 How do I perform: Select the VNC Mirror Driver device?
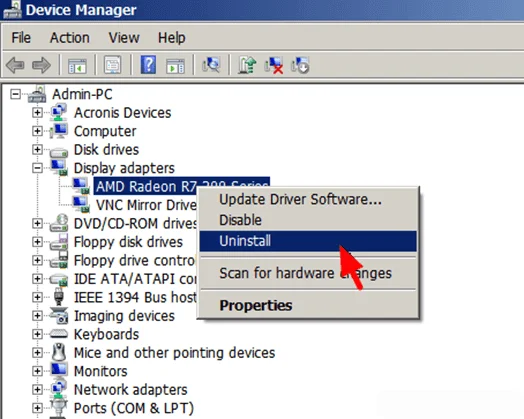point(146,205)
